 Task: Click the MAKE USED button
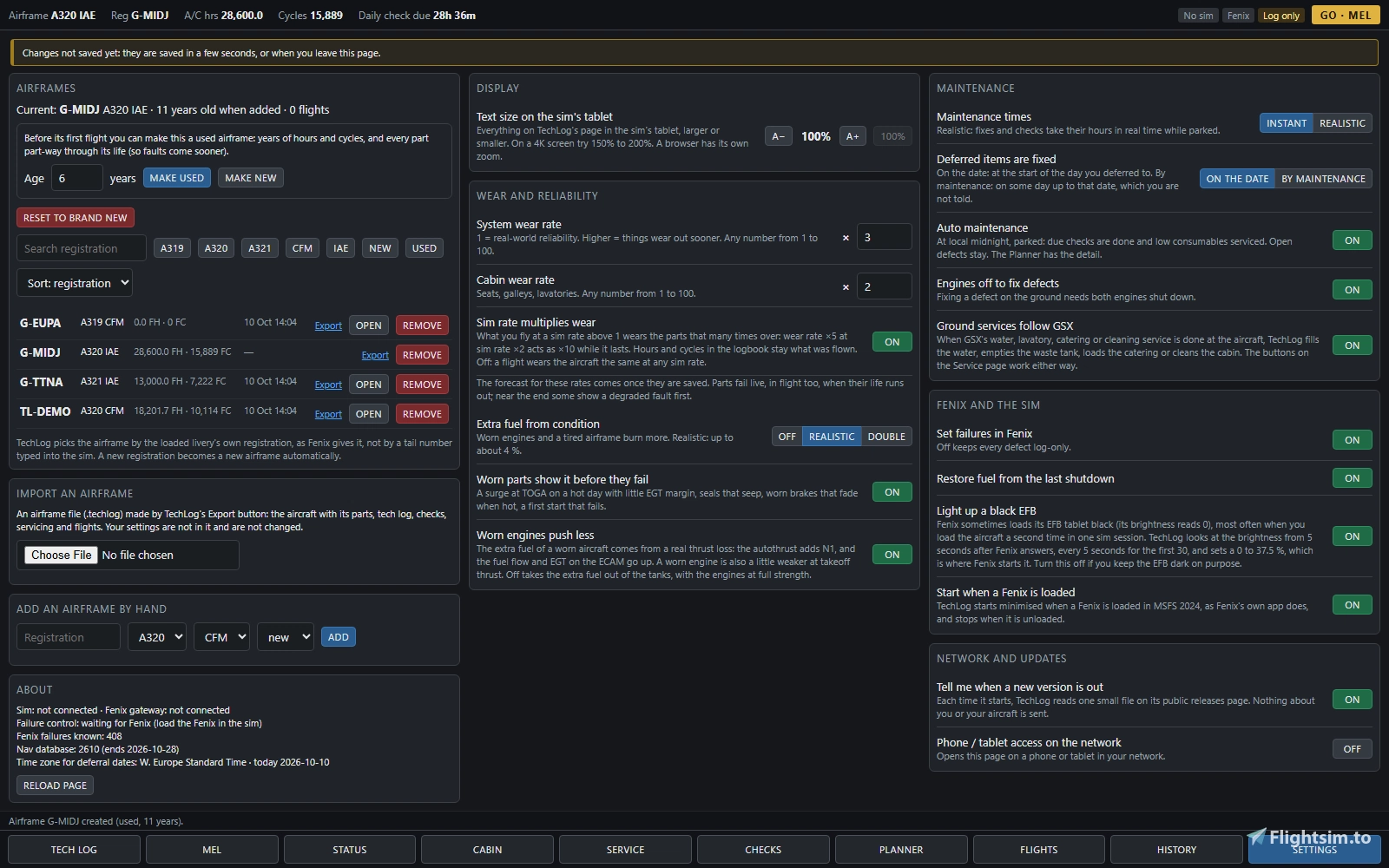(177, 178)
